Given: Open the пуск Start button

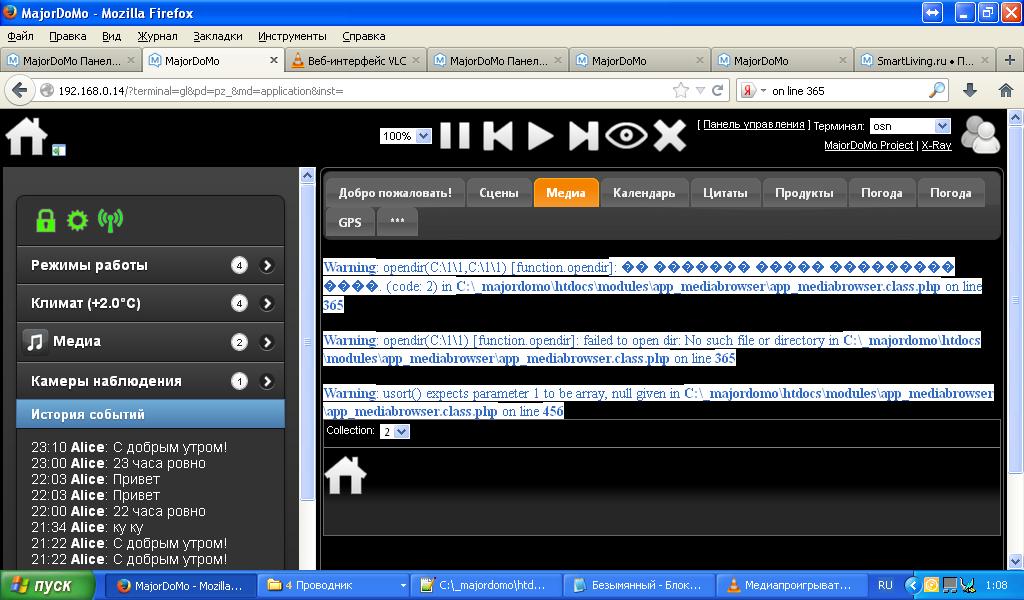Looking at the screenshot, I should [x=48, y=586].
